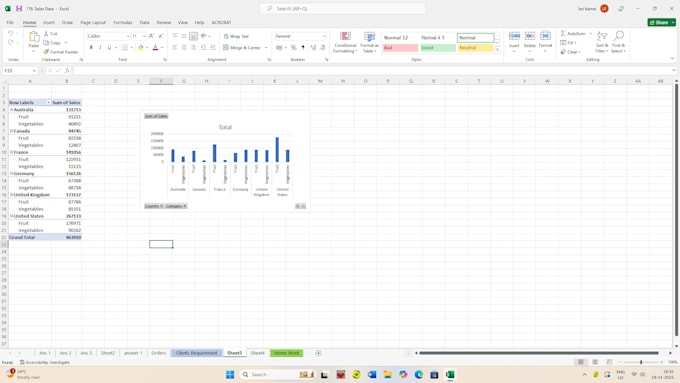680x383 pixels.
Task: Open the Home Work sheet tab
Action: (x=286, y=353)
